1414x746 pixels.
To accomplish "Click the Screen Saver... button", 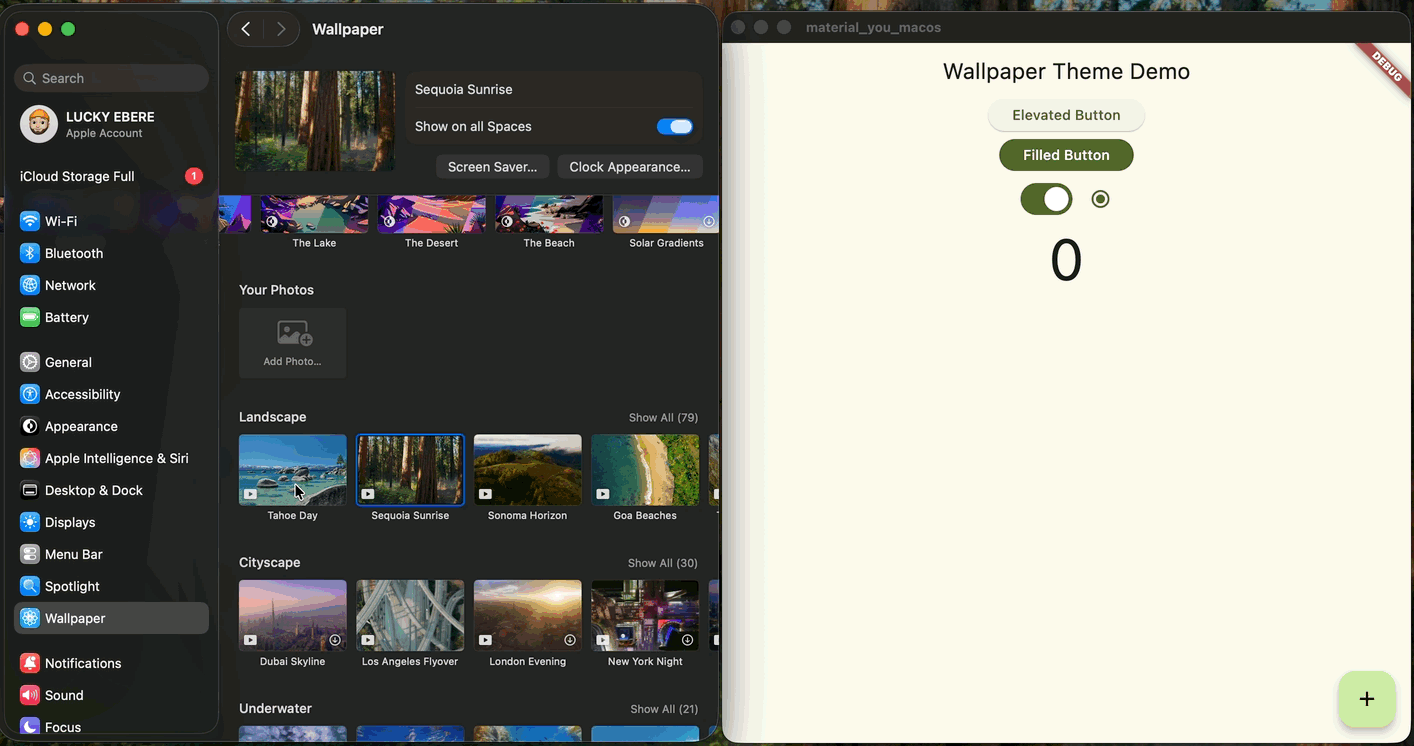I will (x=492, y=167).
